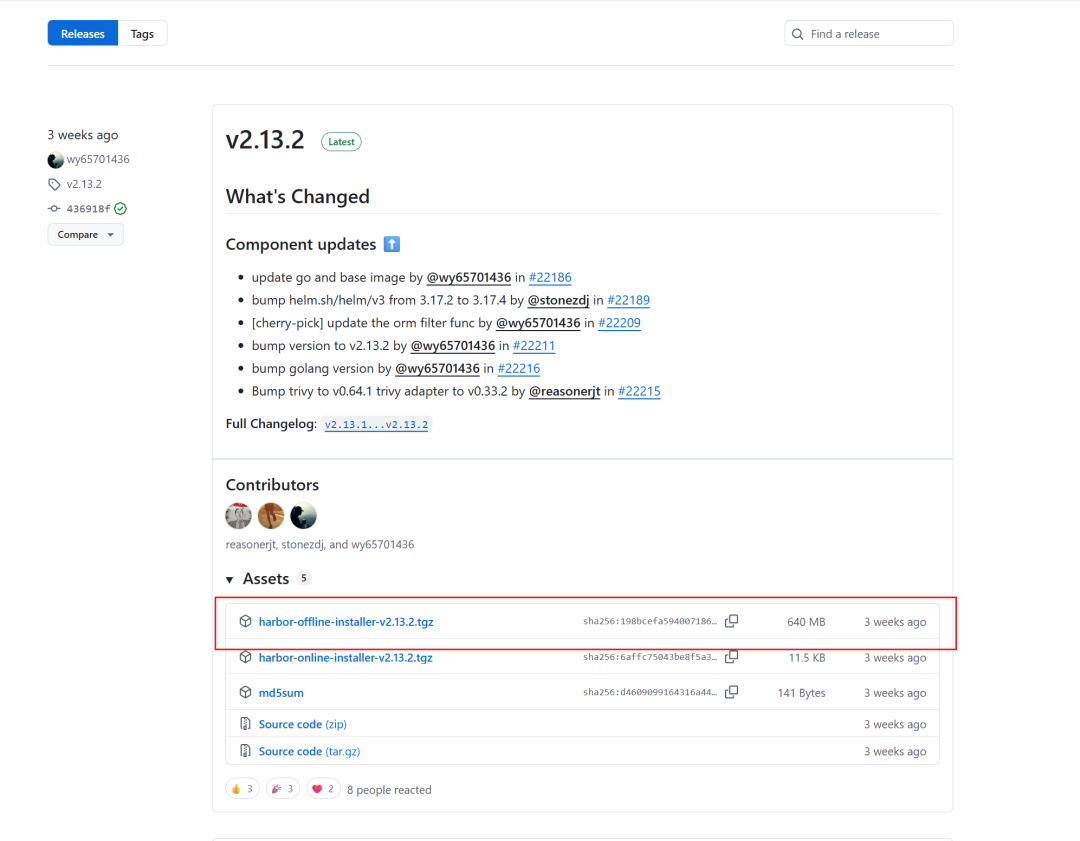Image resolution: width=1080 pixels, height=841 pixels.
Task: Open @wy65701436 mention in golang version item
Action: [x=437, y=368]
